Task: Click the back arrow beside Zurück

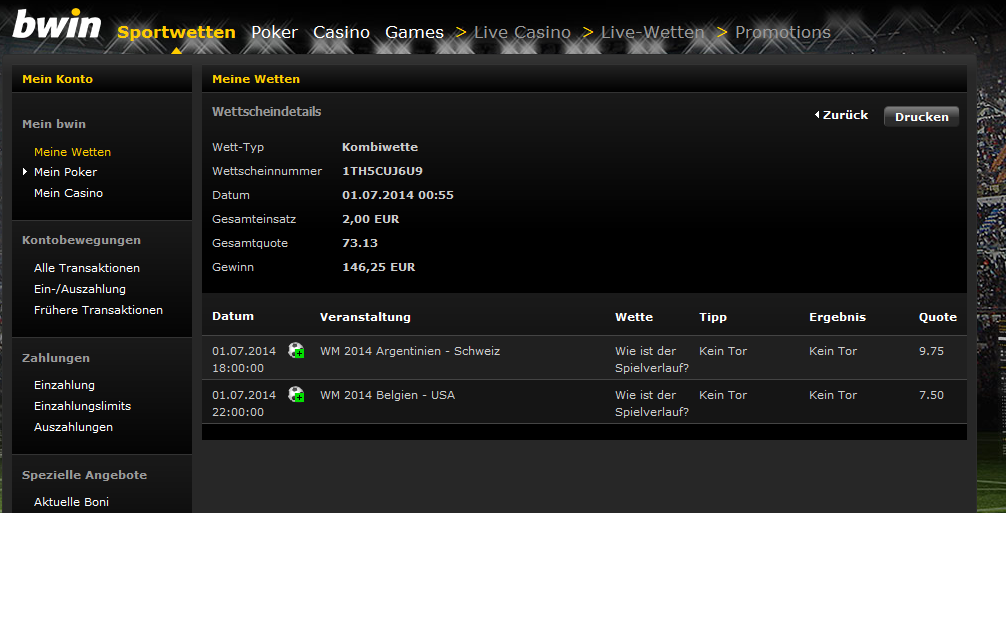Action: (817, 115)
